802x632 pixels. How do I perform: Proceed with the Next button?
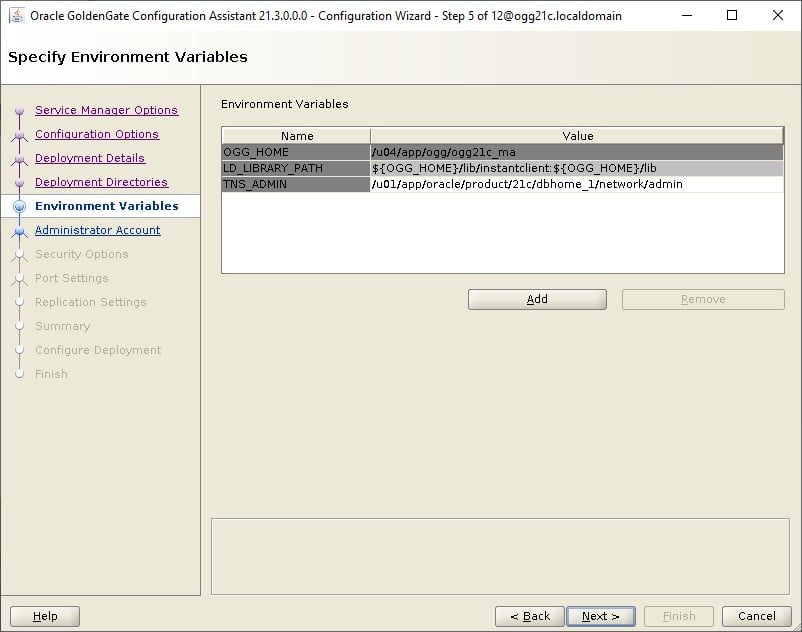click(601, 616)
